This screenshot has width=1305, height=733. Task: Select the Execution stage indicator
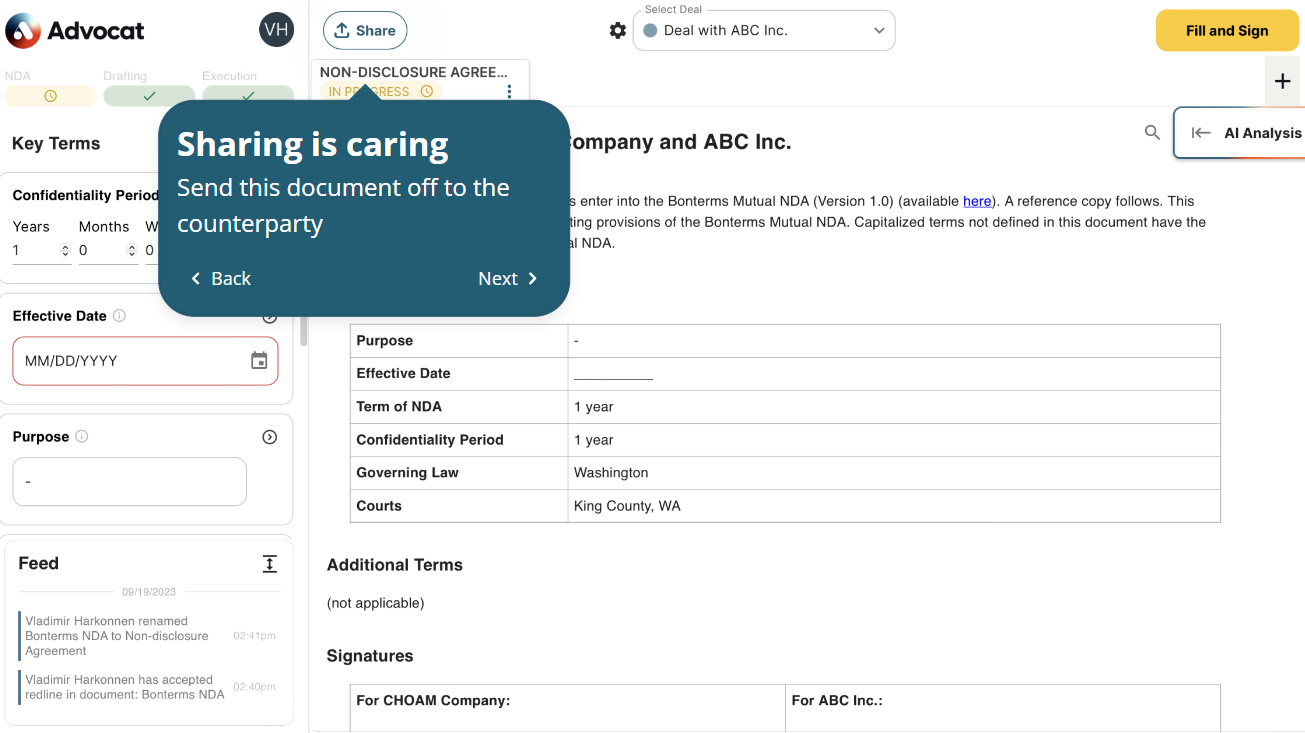[x=248, y=96]
